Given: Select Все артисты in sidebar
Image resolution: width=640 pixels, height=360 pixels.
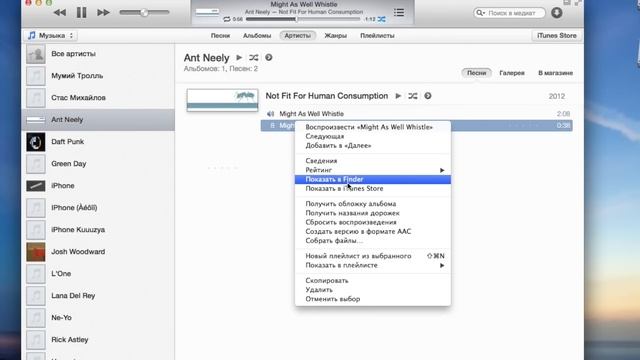Looking at the screenshot, I should pos(98,54).
